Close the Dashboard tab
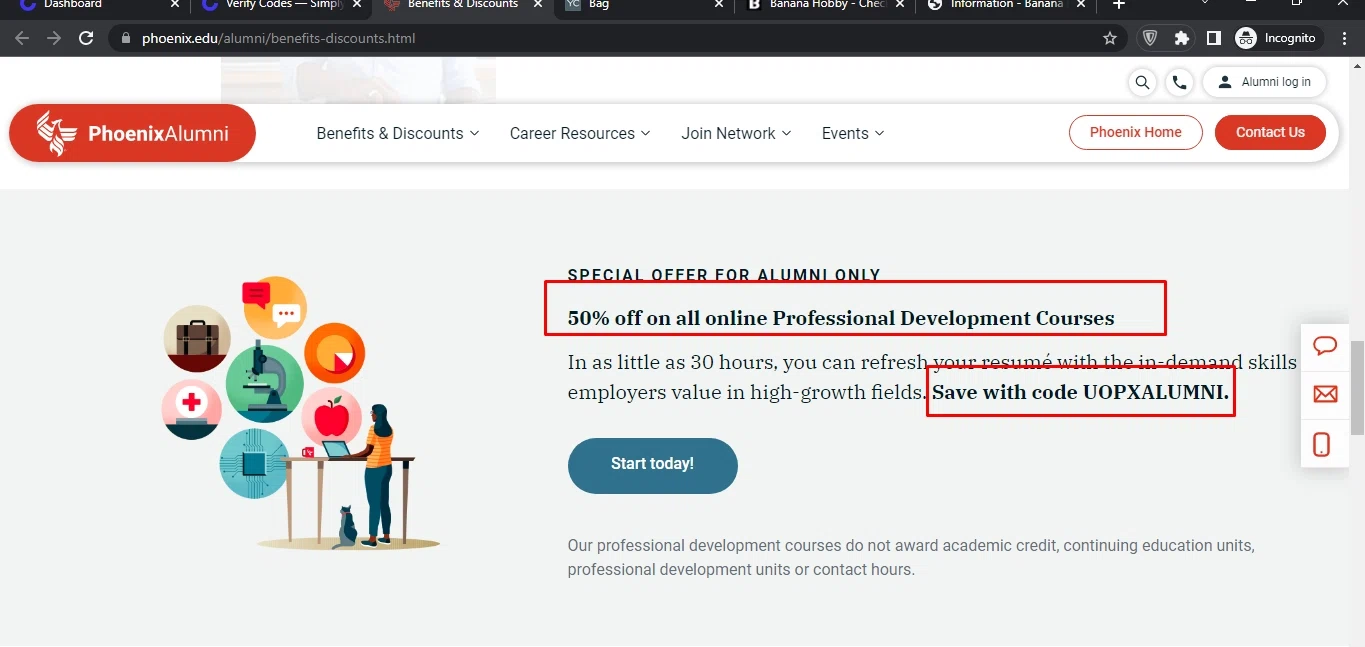The height and width of the screenshot is (647, 1365). (x=175, y=5)
